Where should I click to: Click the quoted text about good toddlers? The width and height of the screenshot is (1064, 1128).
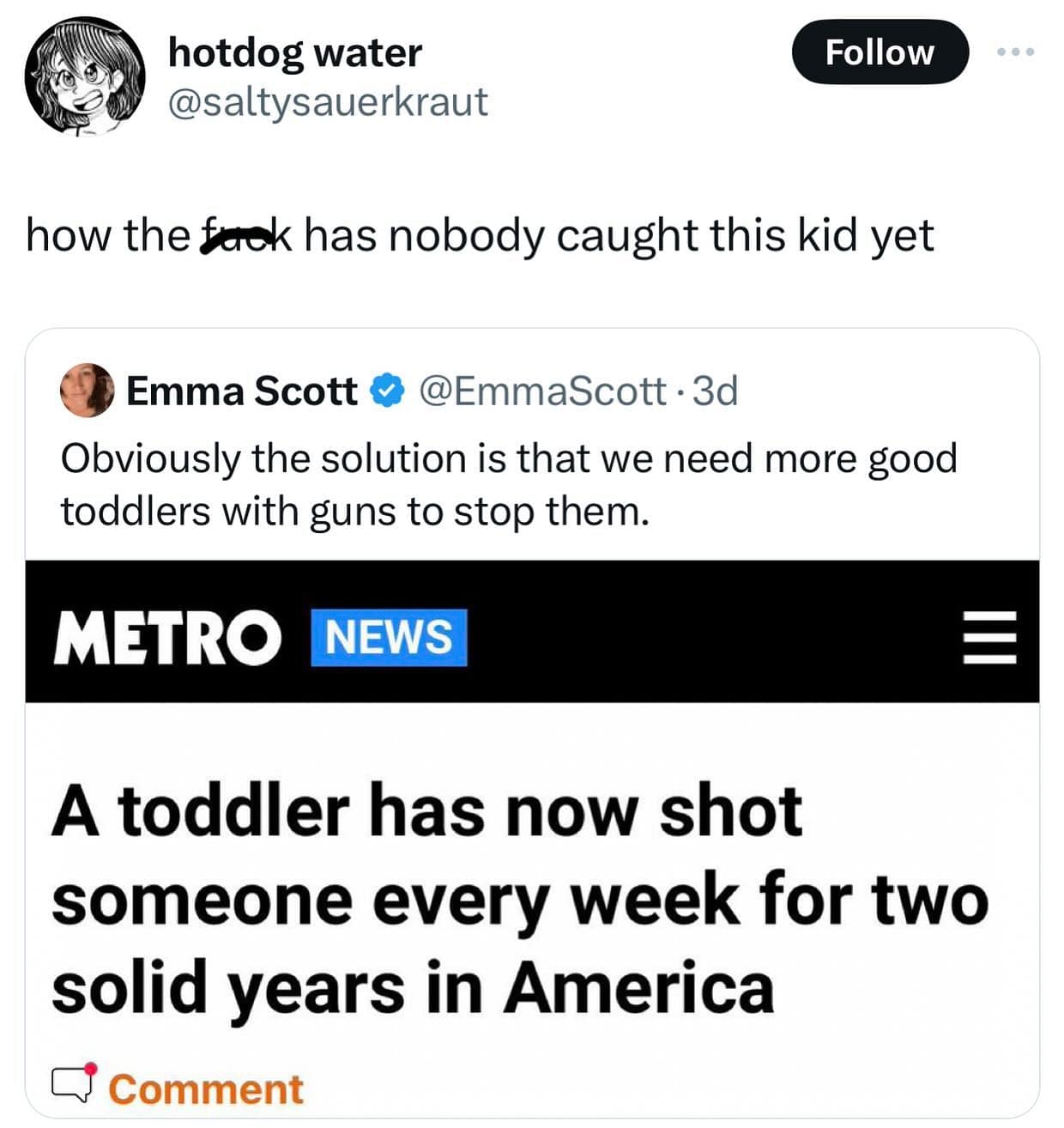pos(508,484)
